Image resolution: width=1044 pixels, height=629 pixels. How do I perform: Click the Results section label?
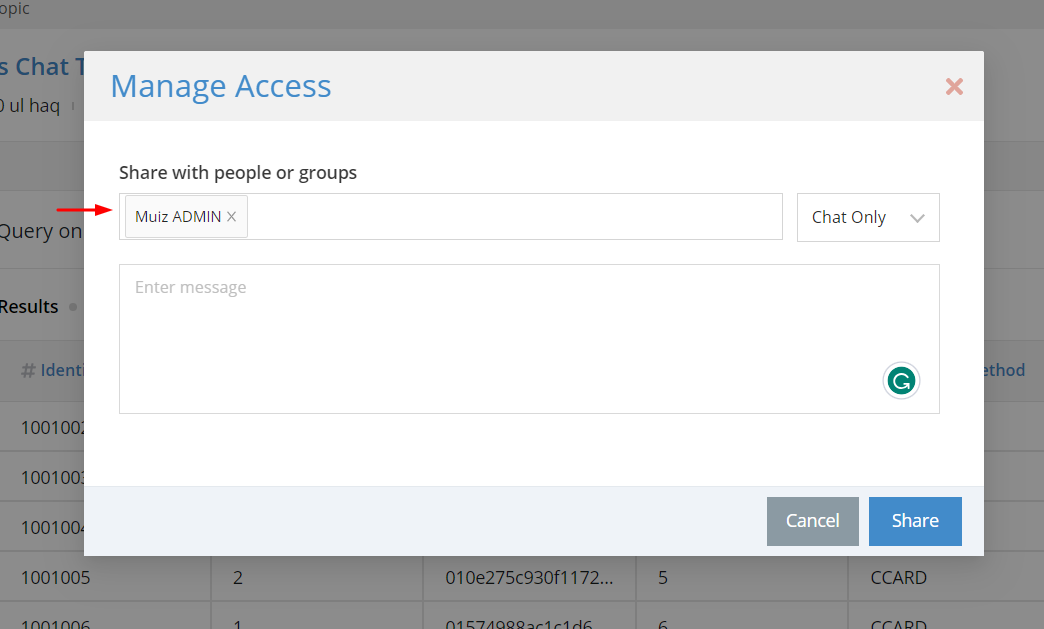29,307
